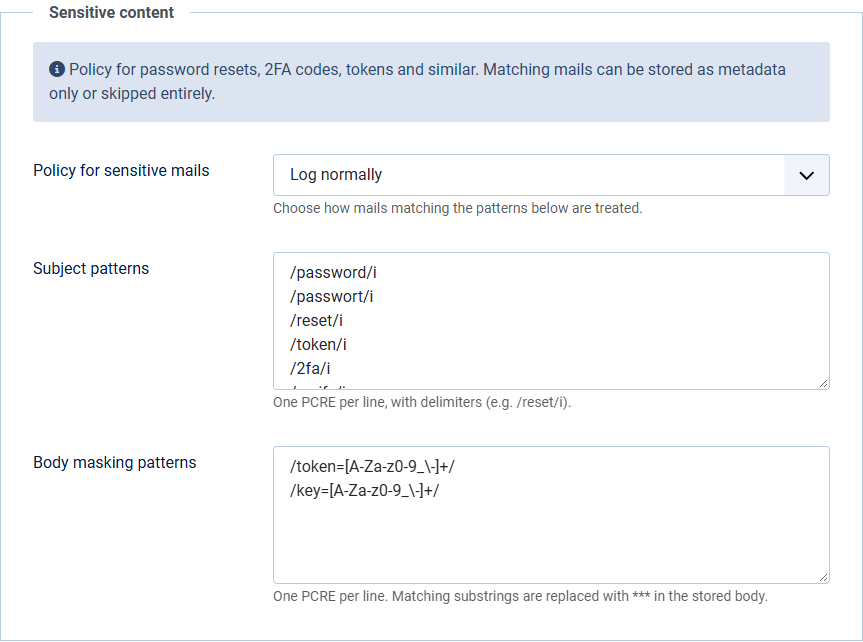The height and width of the screenshot is (642, 863).
Task: Click into the Body masking patterns textarea
Action: pyautogui.click(x=551, y=515)
